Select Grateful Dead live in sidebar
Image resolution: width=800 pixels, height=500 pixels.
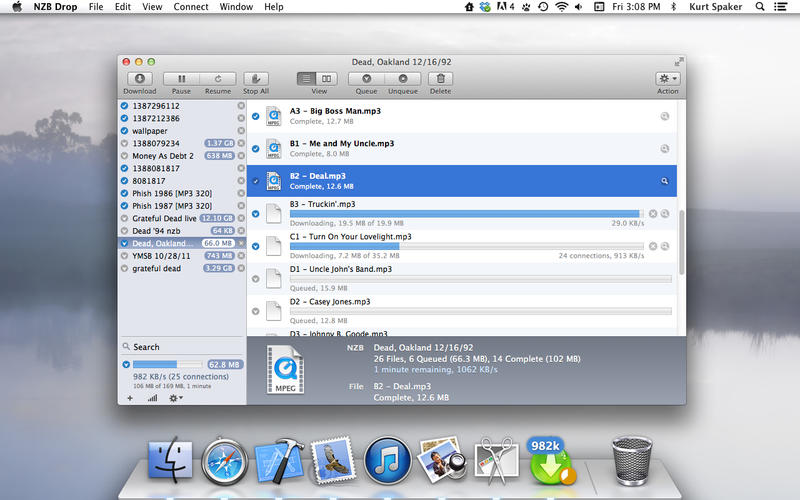(x=165, y=218)
